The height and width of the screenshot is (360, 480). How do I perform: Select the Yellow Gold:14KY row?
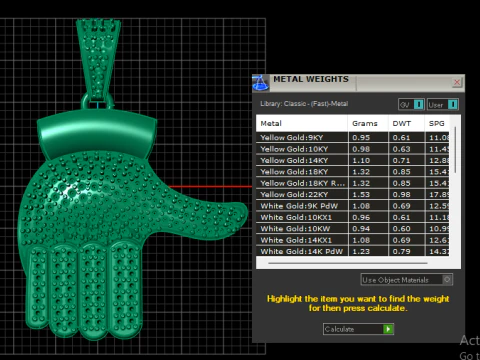coord(352,160)
